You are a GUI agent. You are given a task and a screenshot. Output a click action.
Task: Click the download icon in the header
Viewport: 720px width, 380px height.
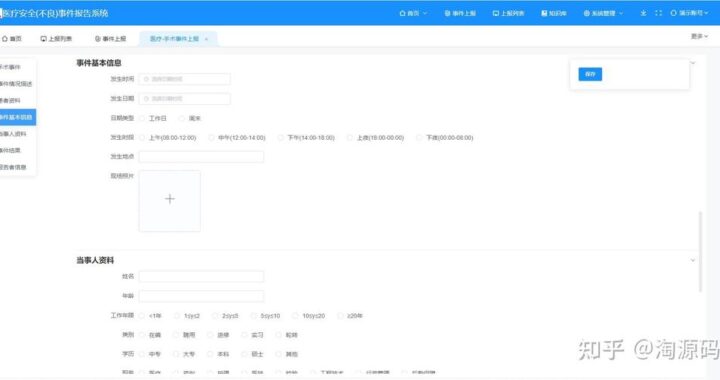[643, 13]
